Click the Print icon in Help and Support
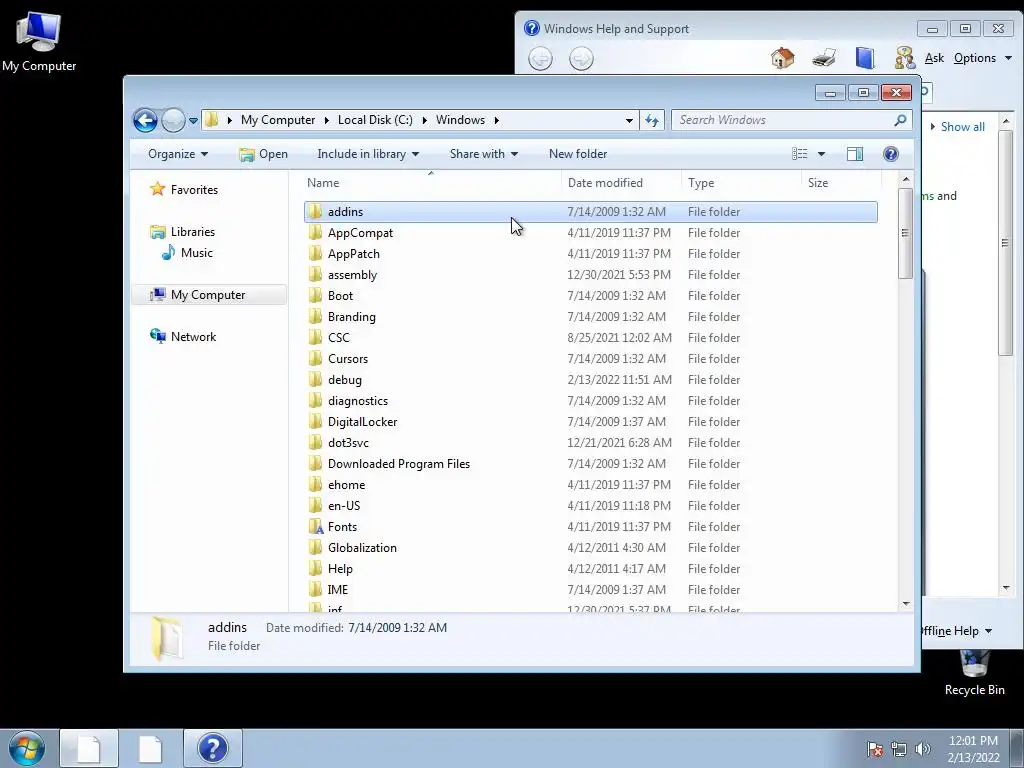Screen dimensions: 1024x768 point(824,58)
